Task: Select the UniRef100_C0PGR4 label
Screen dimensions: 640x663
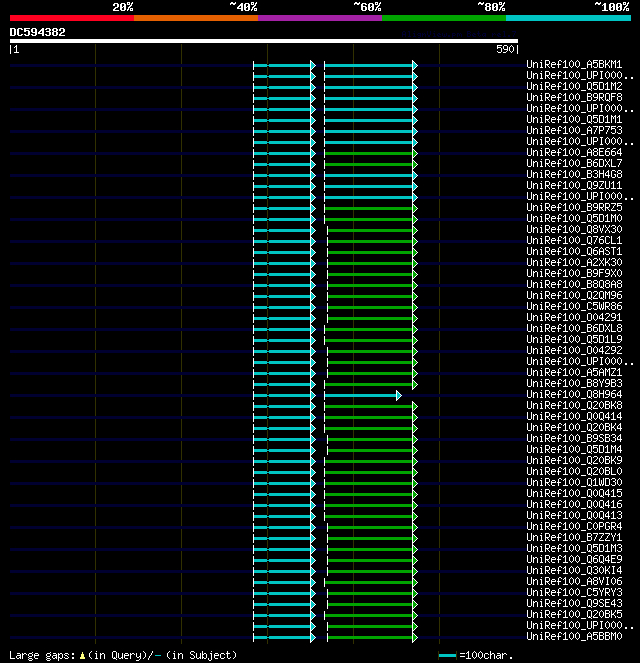Action: point(574,526)
